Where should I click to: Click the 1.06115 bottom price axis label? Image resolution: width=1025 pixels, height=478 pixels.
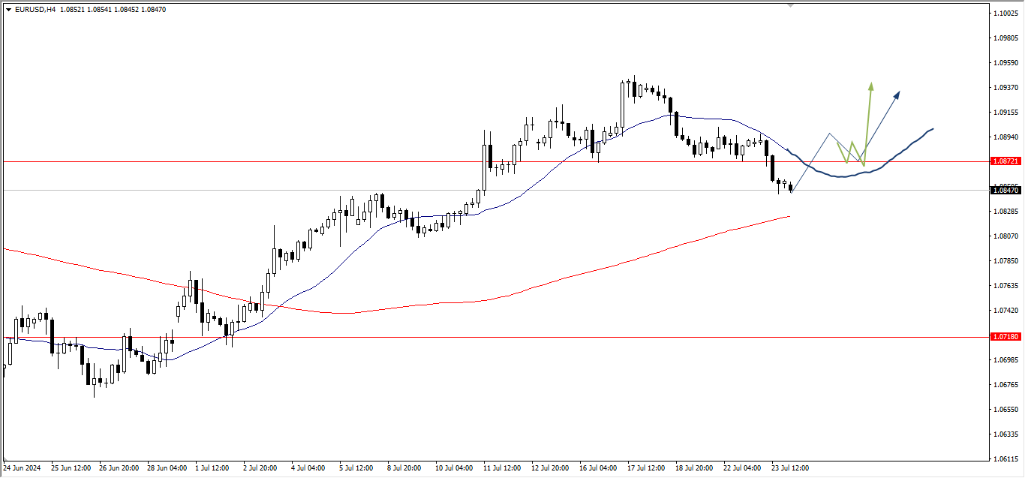point(1005,459)
